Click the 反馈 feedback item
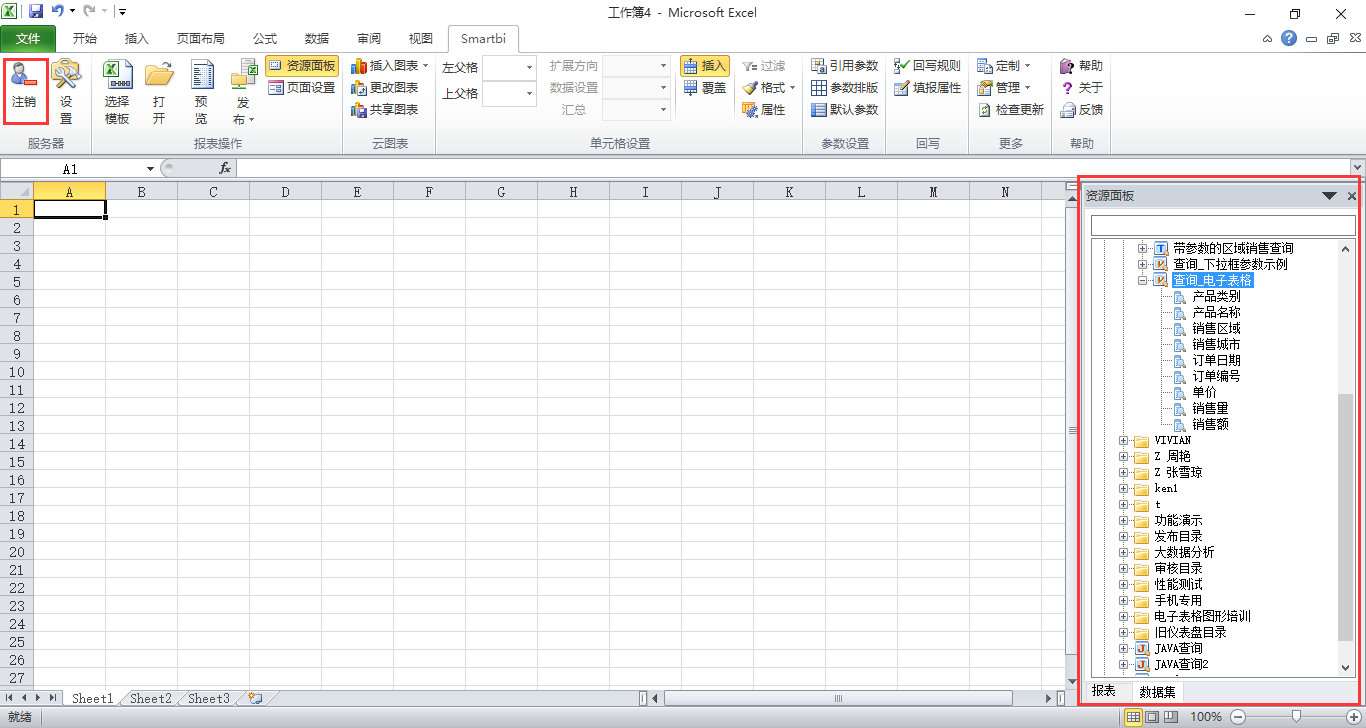This screenshot has width=1366, height=728. click(1082, 110)
